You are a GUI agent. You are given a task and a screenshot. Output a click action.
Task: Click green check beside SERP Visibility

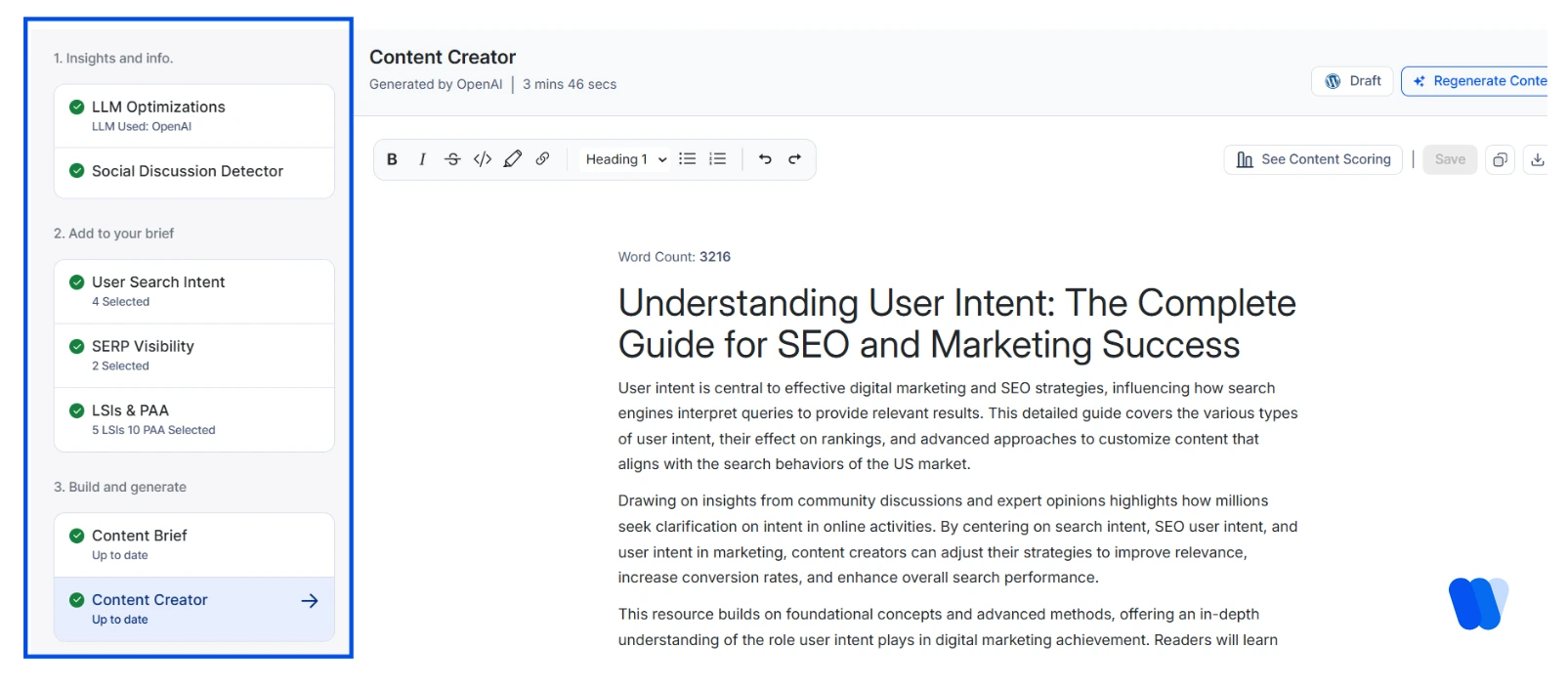click(x=76, y=346)
